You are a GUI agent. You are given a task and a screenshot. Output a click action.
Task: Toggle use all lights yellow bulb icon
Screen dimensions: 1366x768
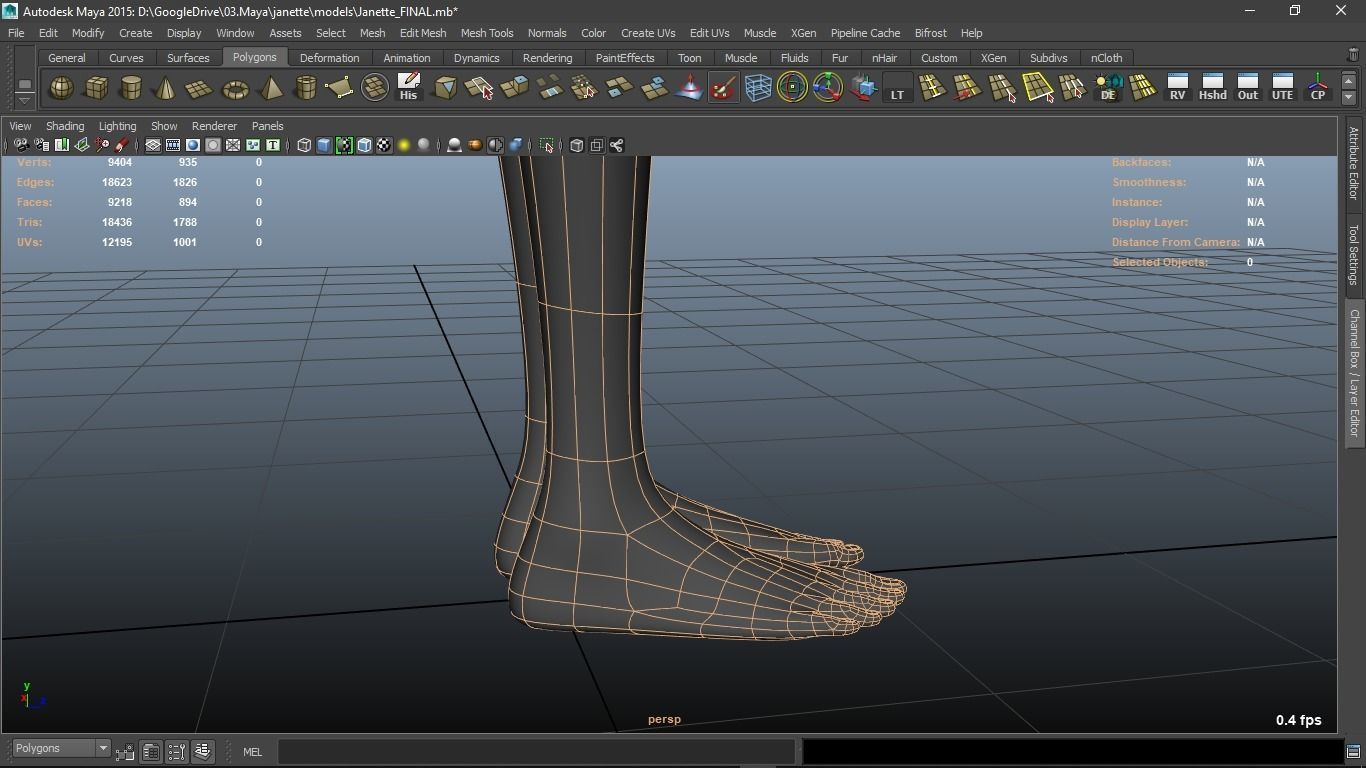(404, 146)
